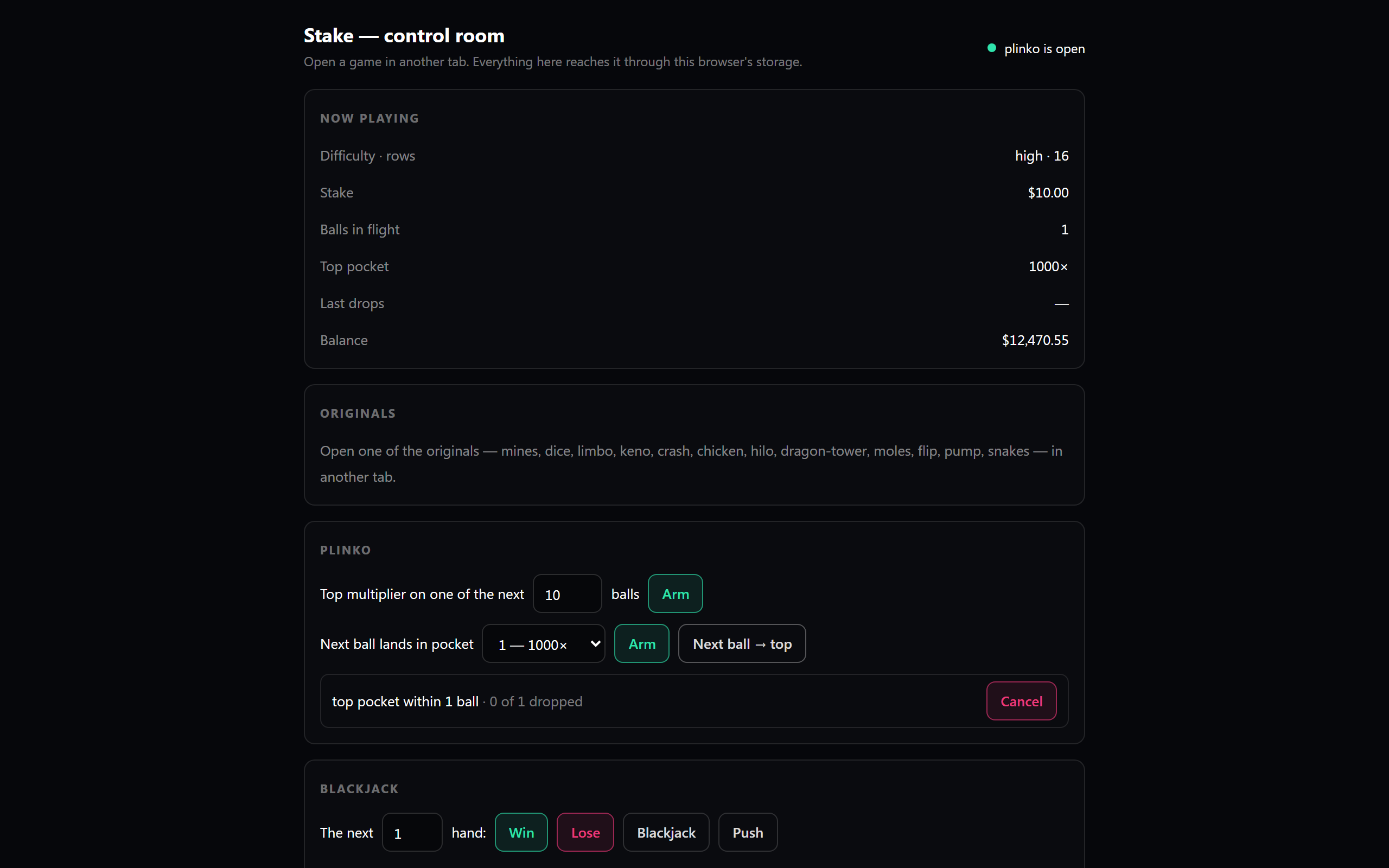Image resolution: width=1389 pixels, height=868 pixels.
Task: Click the Last drops dash value
Action: click(1061, 303)
